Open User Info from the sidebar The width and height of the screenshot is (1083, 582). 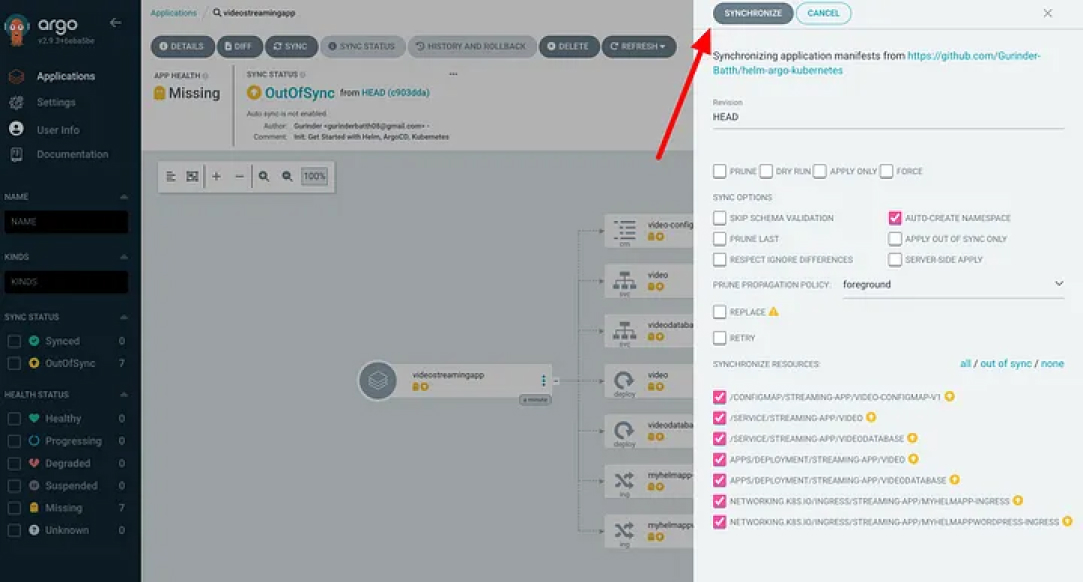[16, 127]
